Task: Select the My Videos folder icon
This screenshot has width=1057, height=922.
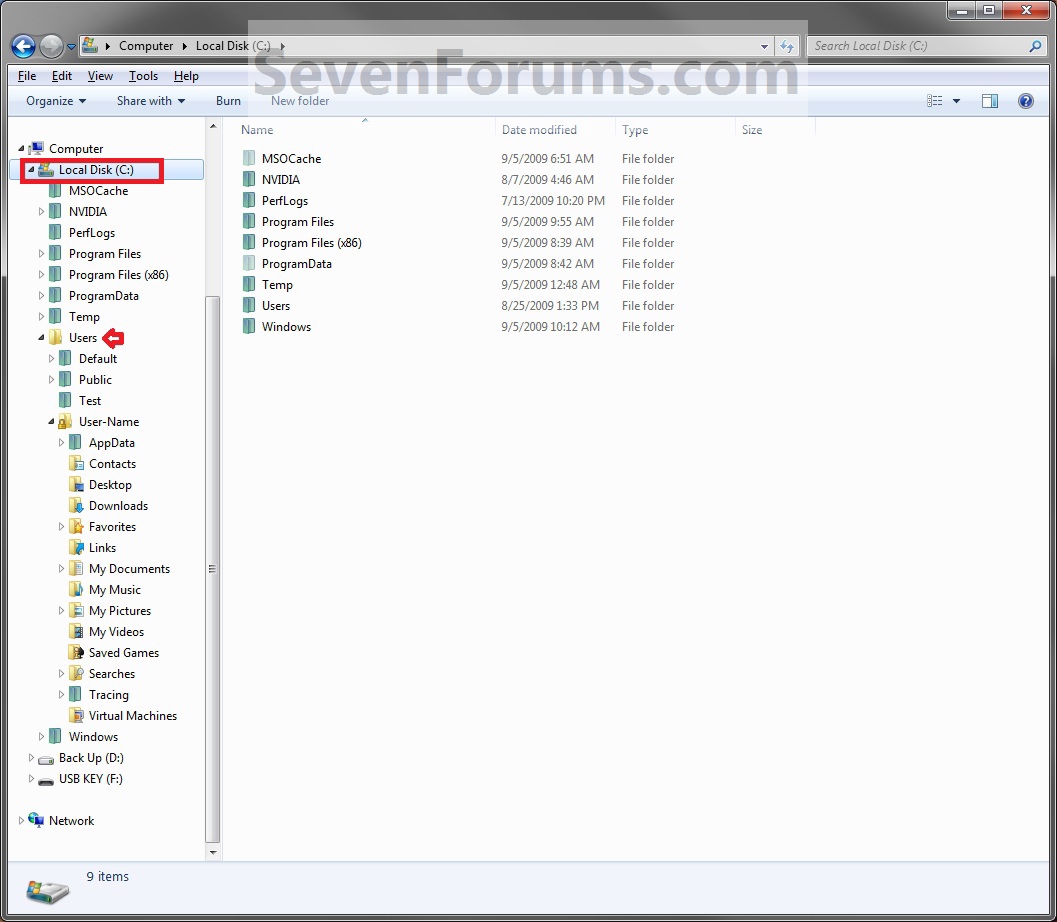Action: coord(76,632)
